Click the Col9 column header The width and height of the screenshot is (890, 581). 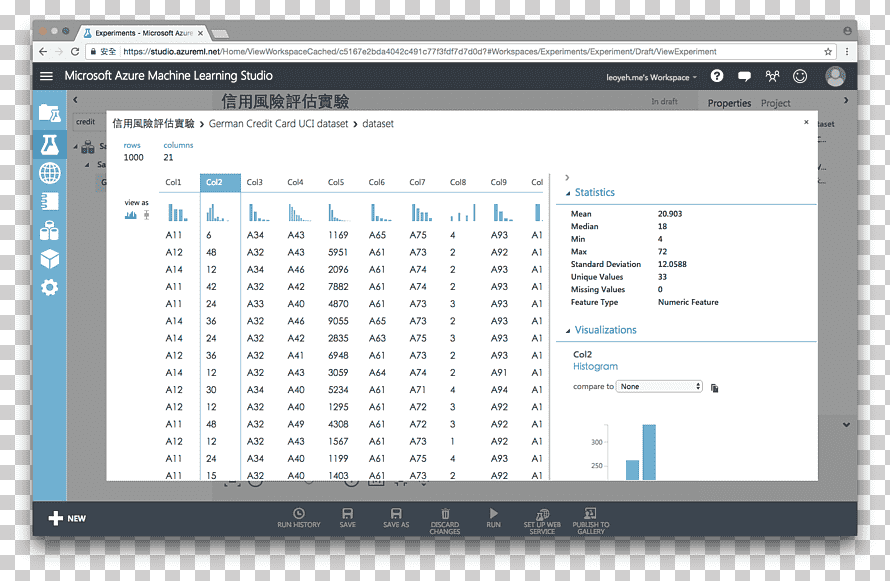498,182
